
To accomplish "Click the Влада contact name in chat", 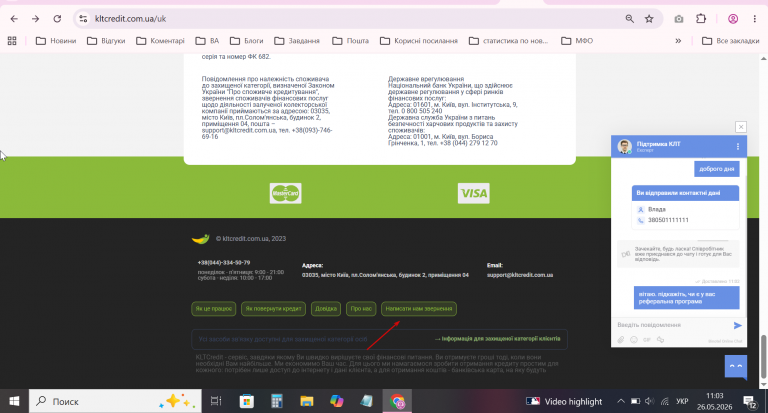I will coord(657,209).
